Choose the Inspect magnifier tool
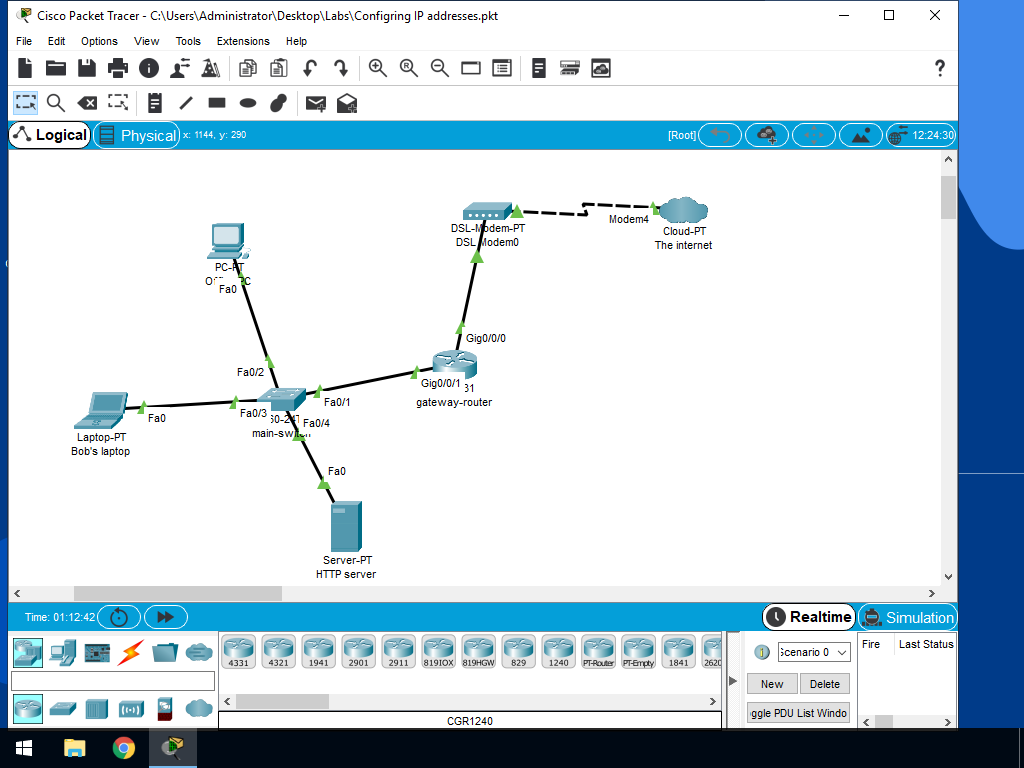Image resolution: width=1024 pixels, height=768 pixels. click(56, 103)
